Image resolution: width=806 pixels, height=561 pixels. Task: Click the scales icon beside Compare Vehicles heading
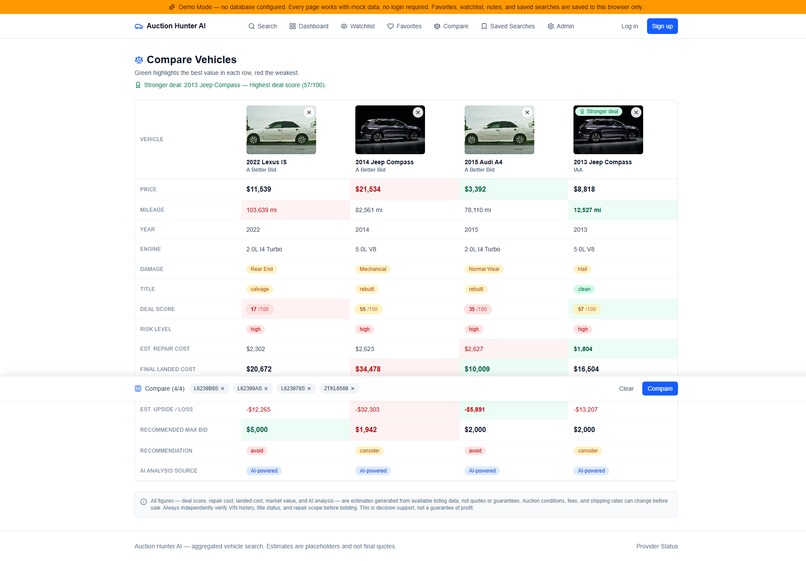click(139, 60)
